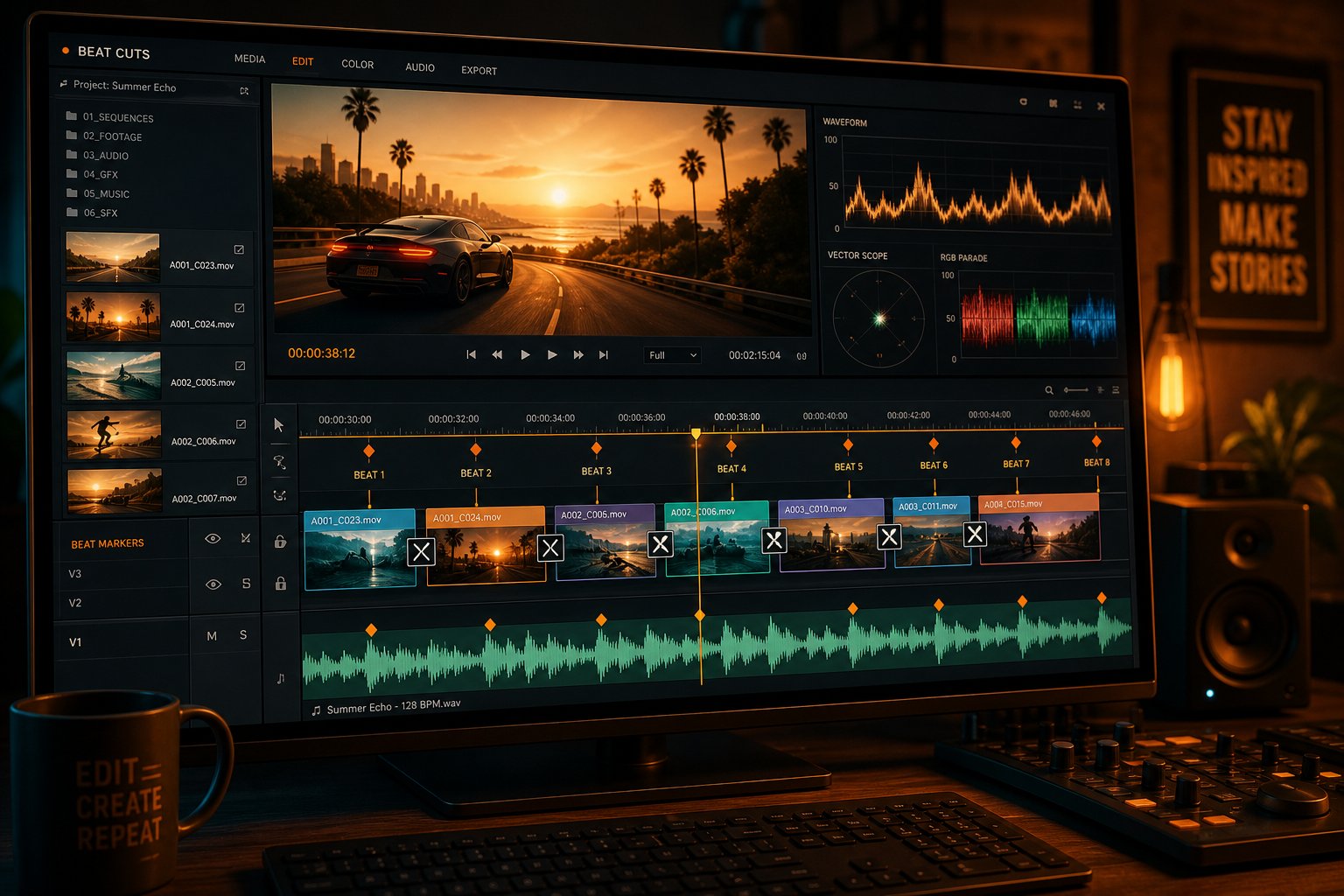Click the transition icon between A003_C010 and A003_C011
The width and height of the screenshot is (1344, 896).
[x=889, y=536]
